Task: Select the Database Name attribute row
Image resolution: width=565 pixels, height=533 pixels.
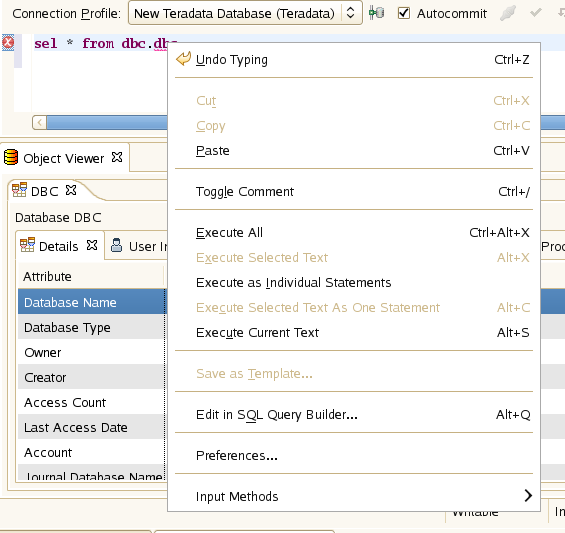Action: (x=92, y=302)
